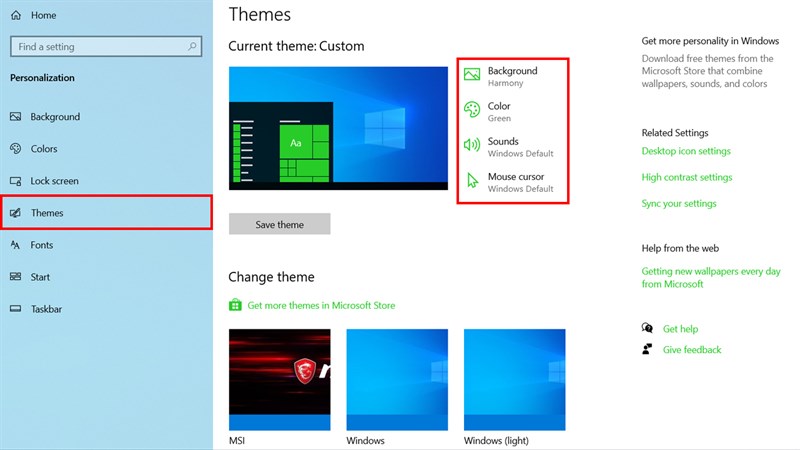800x450 pixels.
Task: Open Getting new wallpapers every day link
Action: coord(711,278)
